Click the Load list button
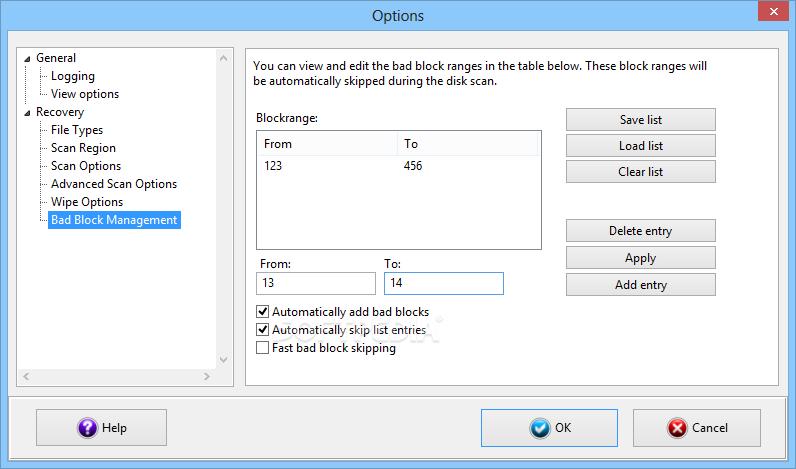 (x=641, y=146)
